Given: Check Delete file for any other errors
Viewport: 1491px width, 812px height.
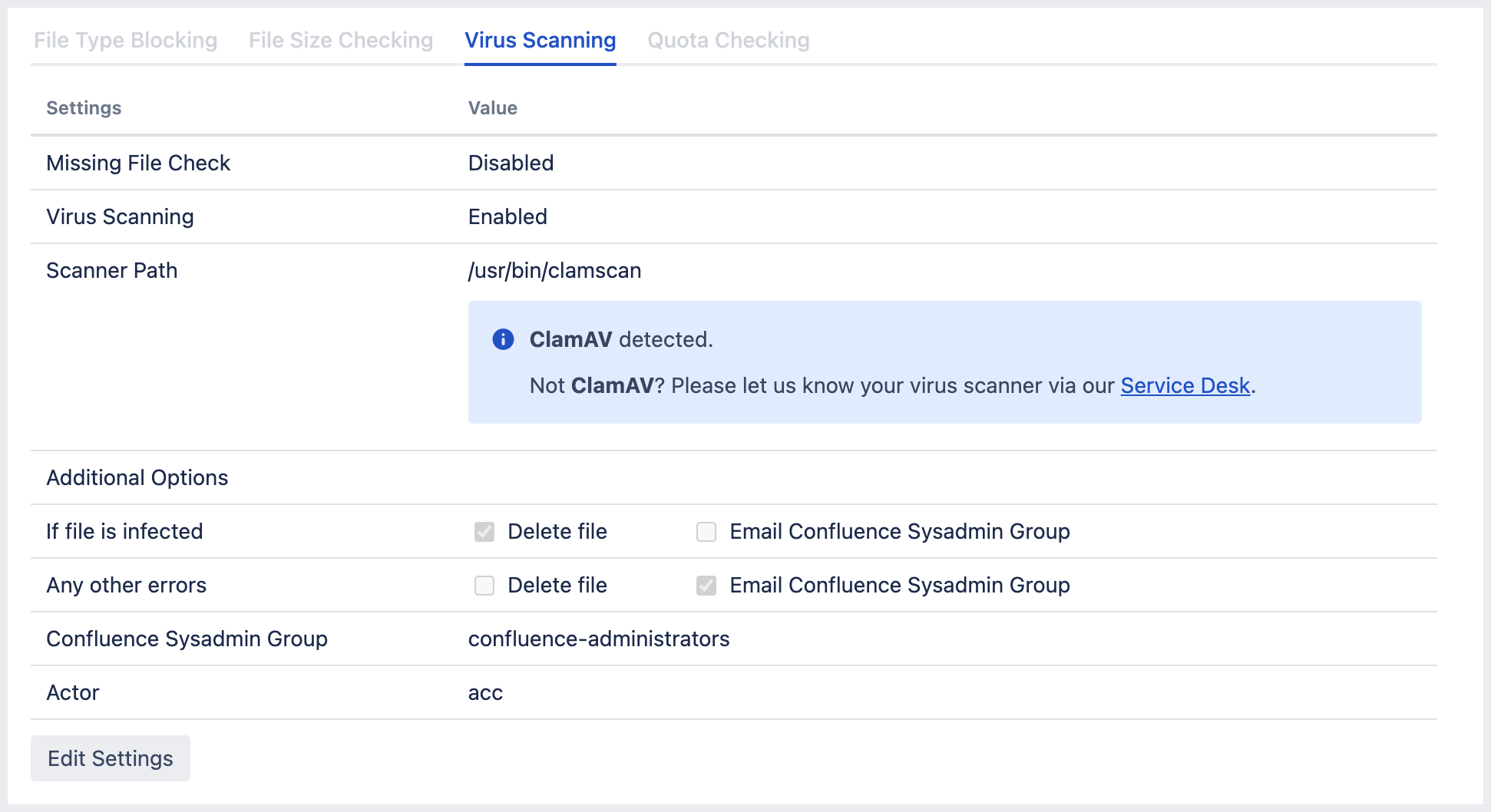Looking at the screenshot, I should point(484,586).
